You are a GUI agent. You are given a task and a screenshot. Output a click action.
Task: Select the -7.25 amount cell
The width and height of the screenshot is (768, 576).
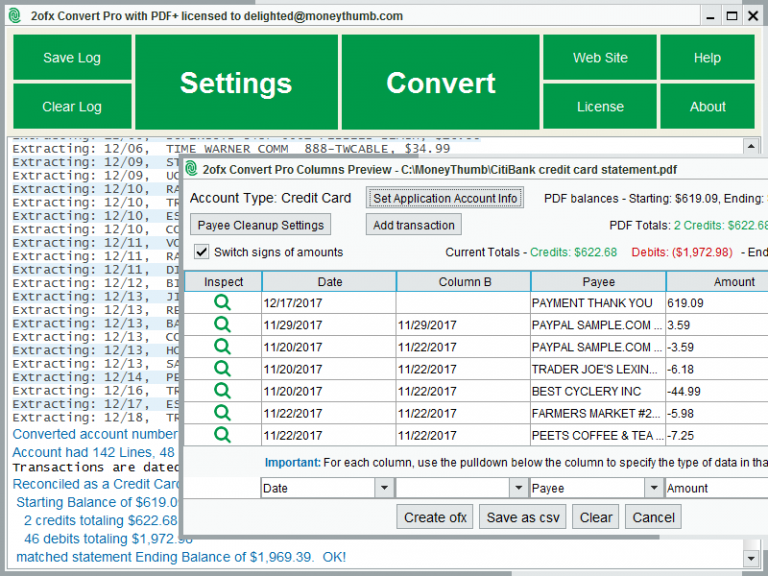[717, 435]
